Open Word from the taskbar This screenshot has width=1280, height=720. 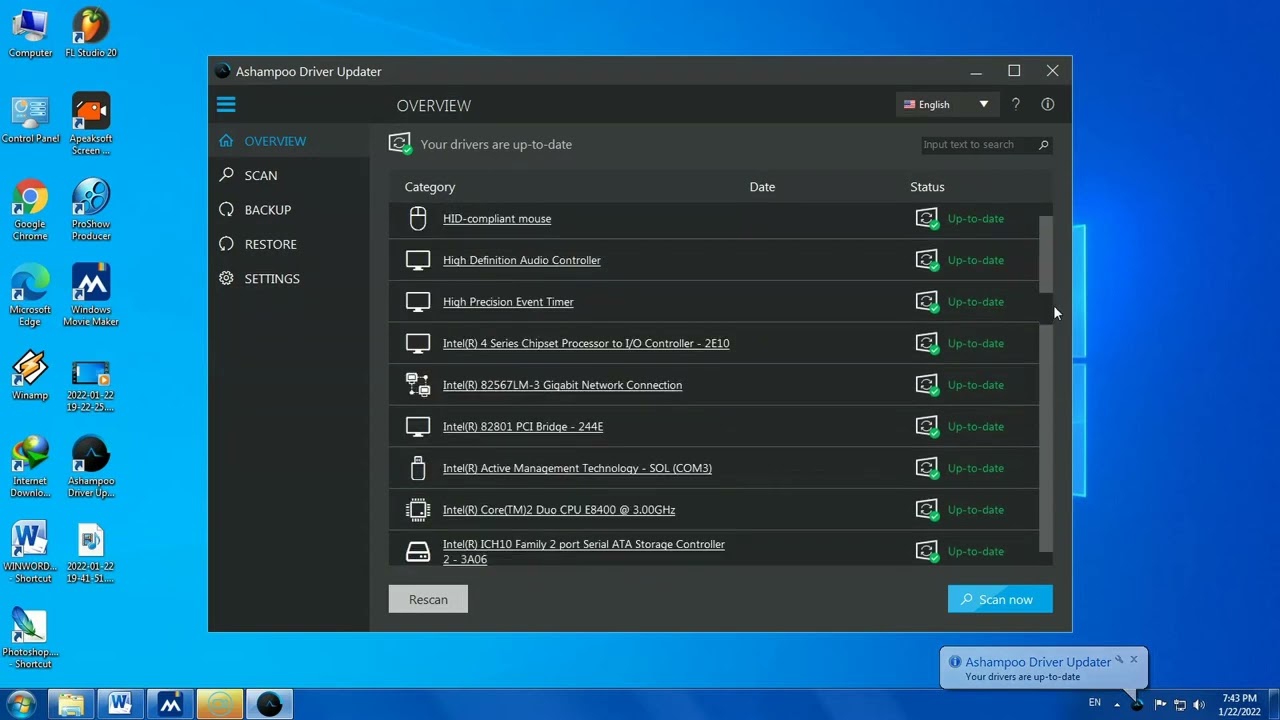coord(120,704)
